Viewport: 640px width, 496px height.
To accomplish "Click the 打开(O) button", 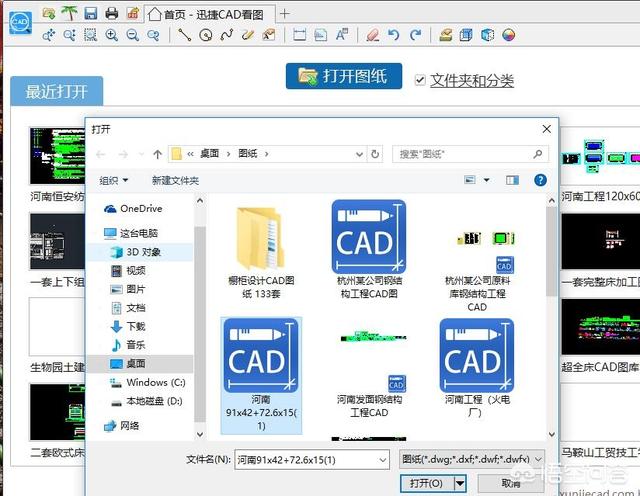I will tap(426, 484).
